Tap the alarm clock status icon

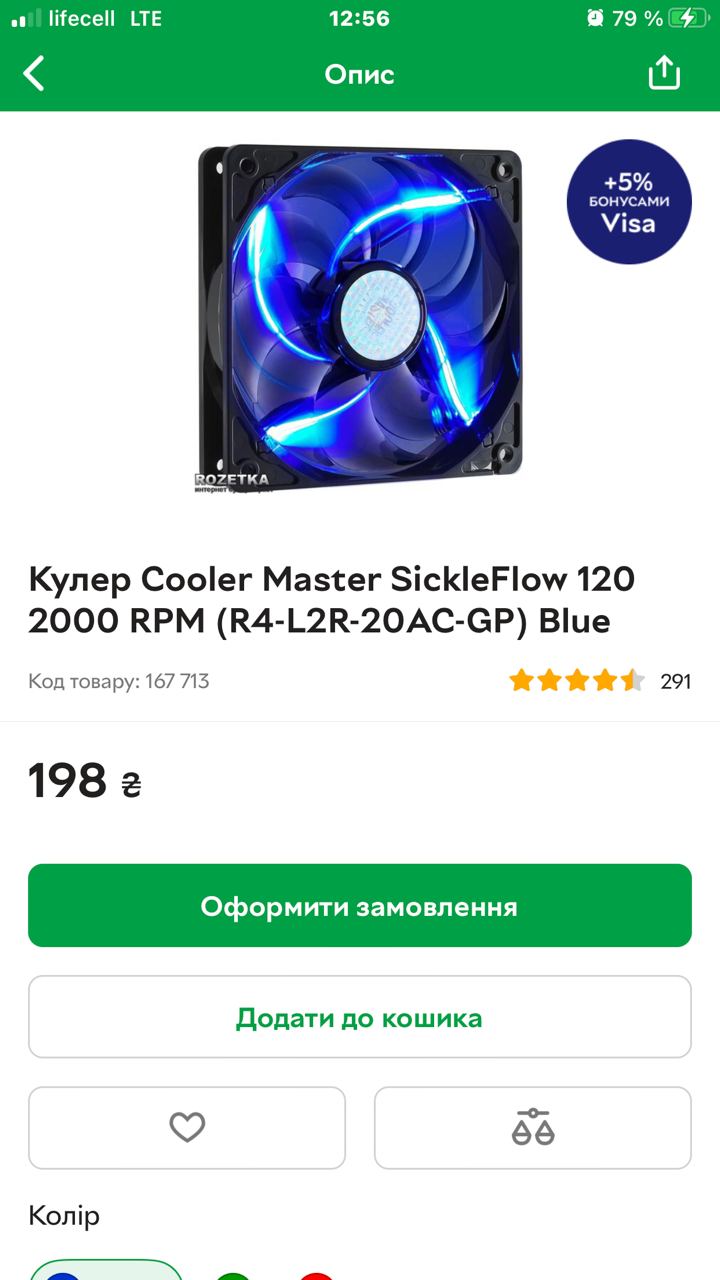595,18
